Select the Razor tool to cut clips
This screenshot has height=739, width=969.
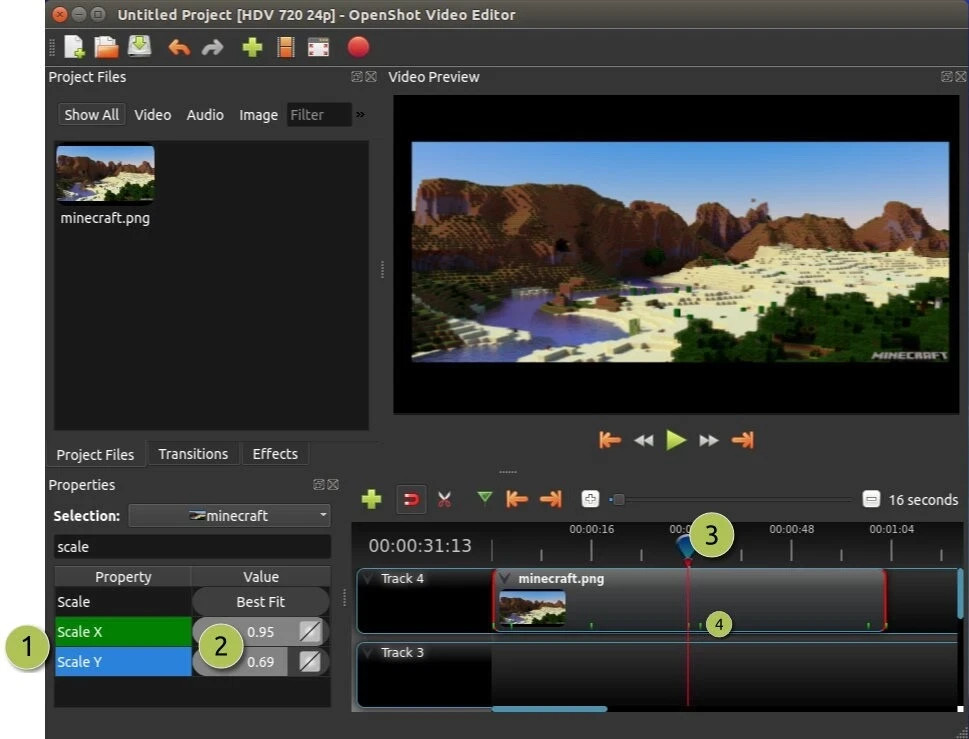[444, 499]
